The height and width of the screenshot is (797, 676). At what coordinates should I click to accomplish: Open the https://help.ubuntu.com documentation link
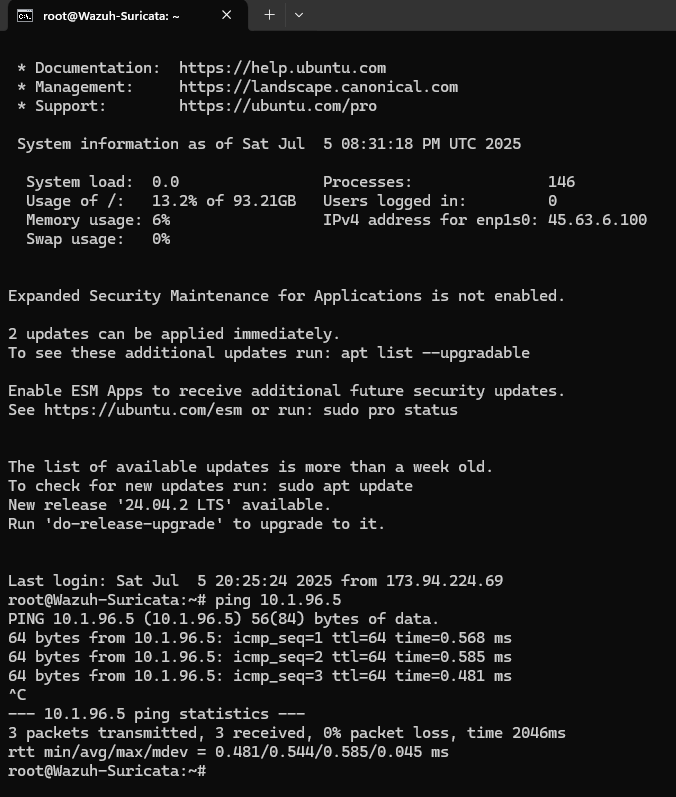point(282,68)
